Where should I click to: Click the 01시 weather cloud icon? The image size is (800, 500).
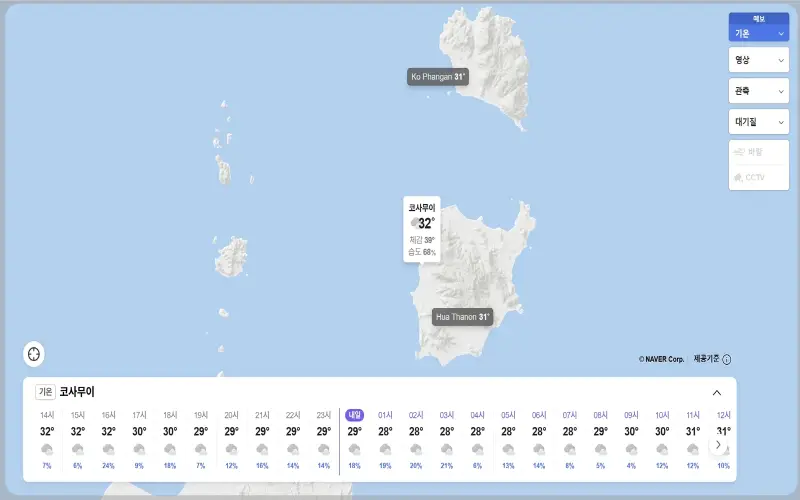point(385,449)
